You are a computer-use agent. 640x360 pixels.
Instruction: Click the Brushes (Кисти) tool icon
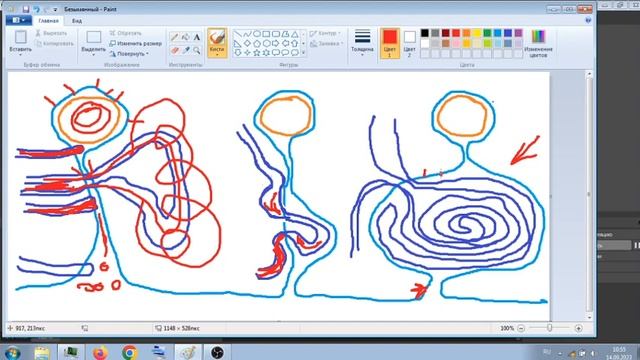217,38
